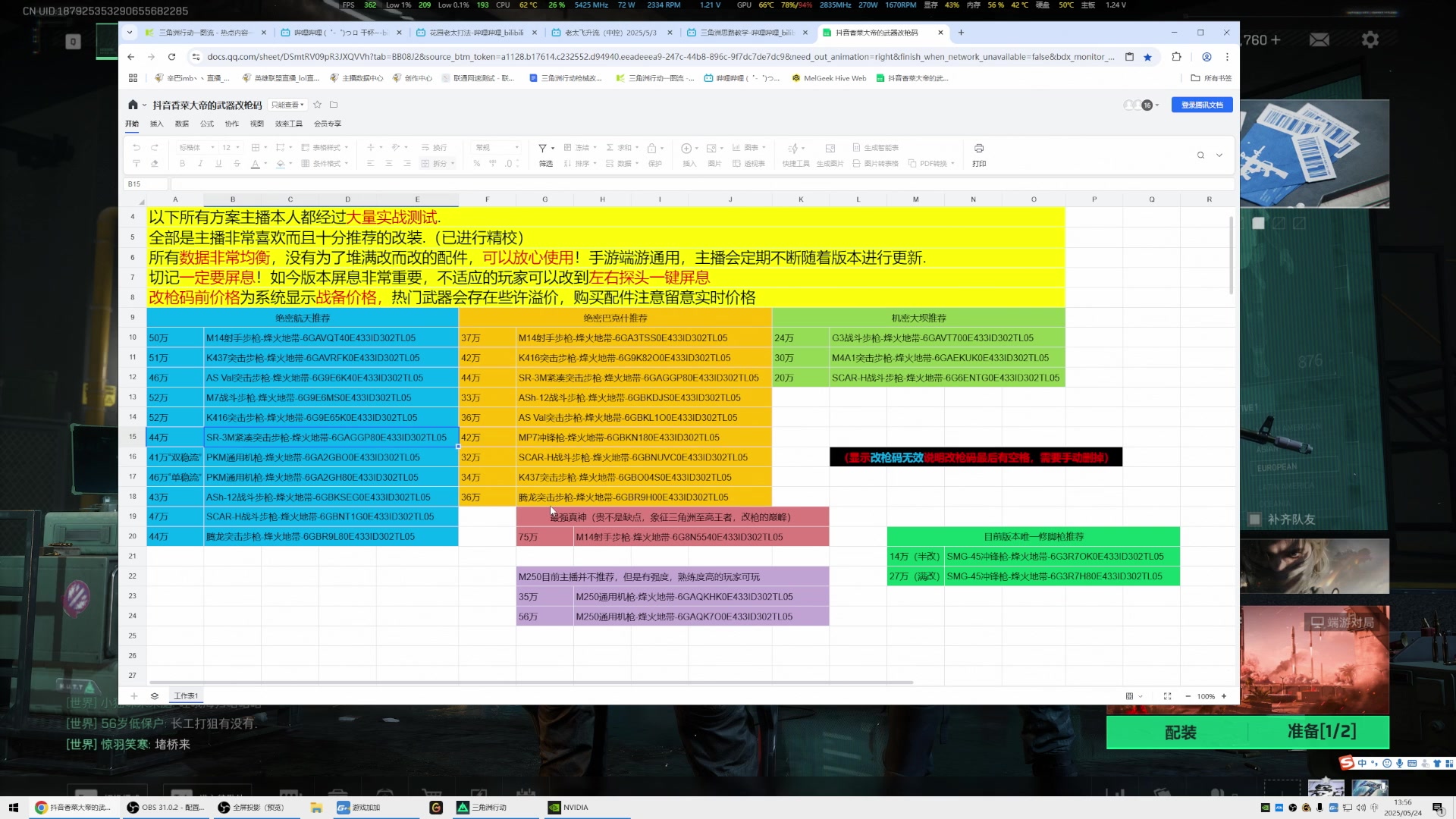Select the format painter icon

pos(136,164)
